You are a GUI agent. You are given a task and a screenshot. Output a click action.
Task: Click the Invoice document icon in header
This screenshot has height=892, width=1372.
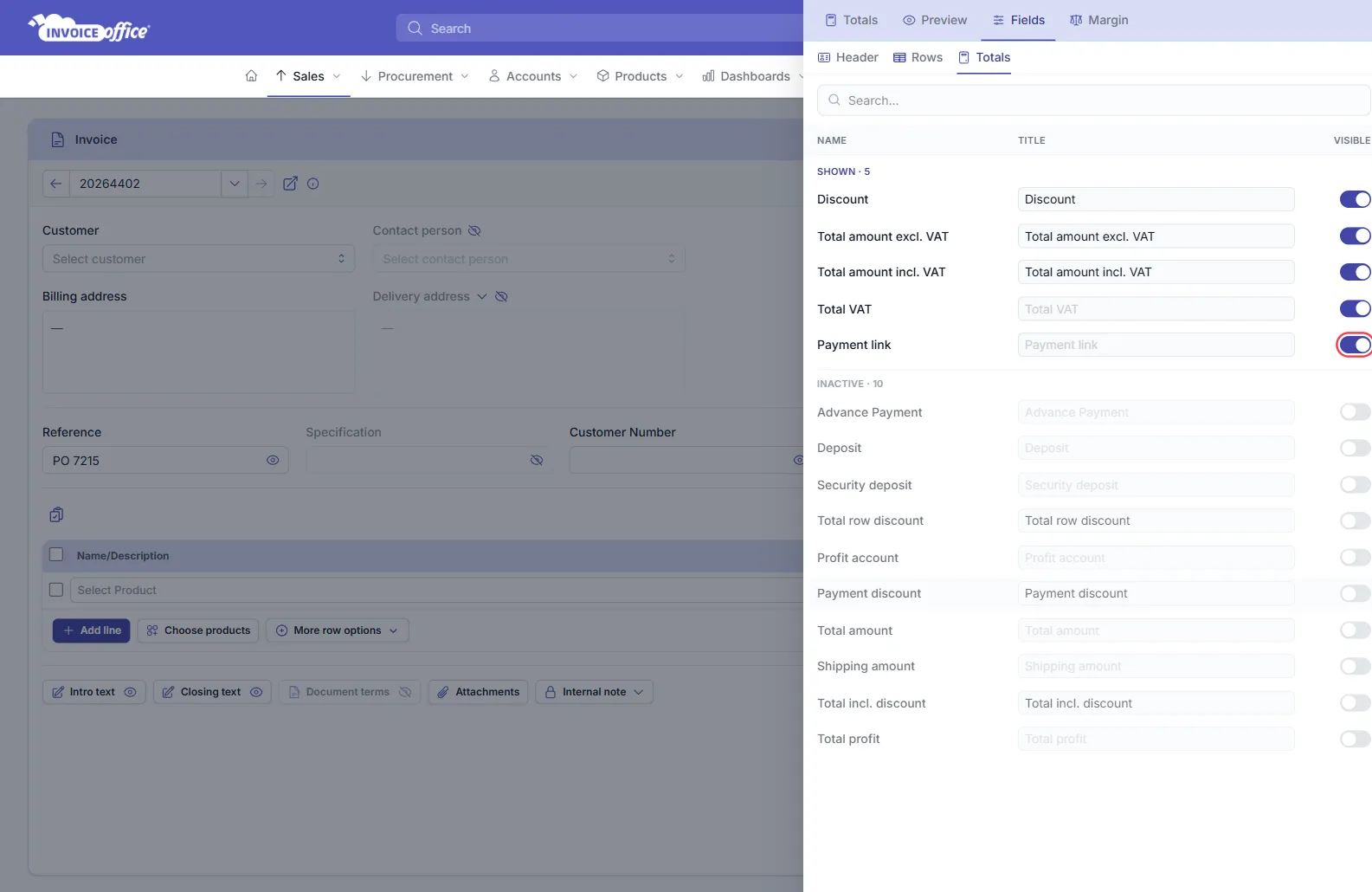click(58, 139)
